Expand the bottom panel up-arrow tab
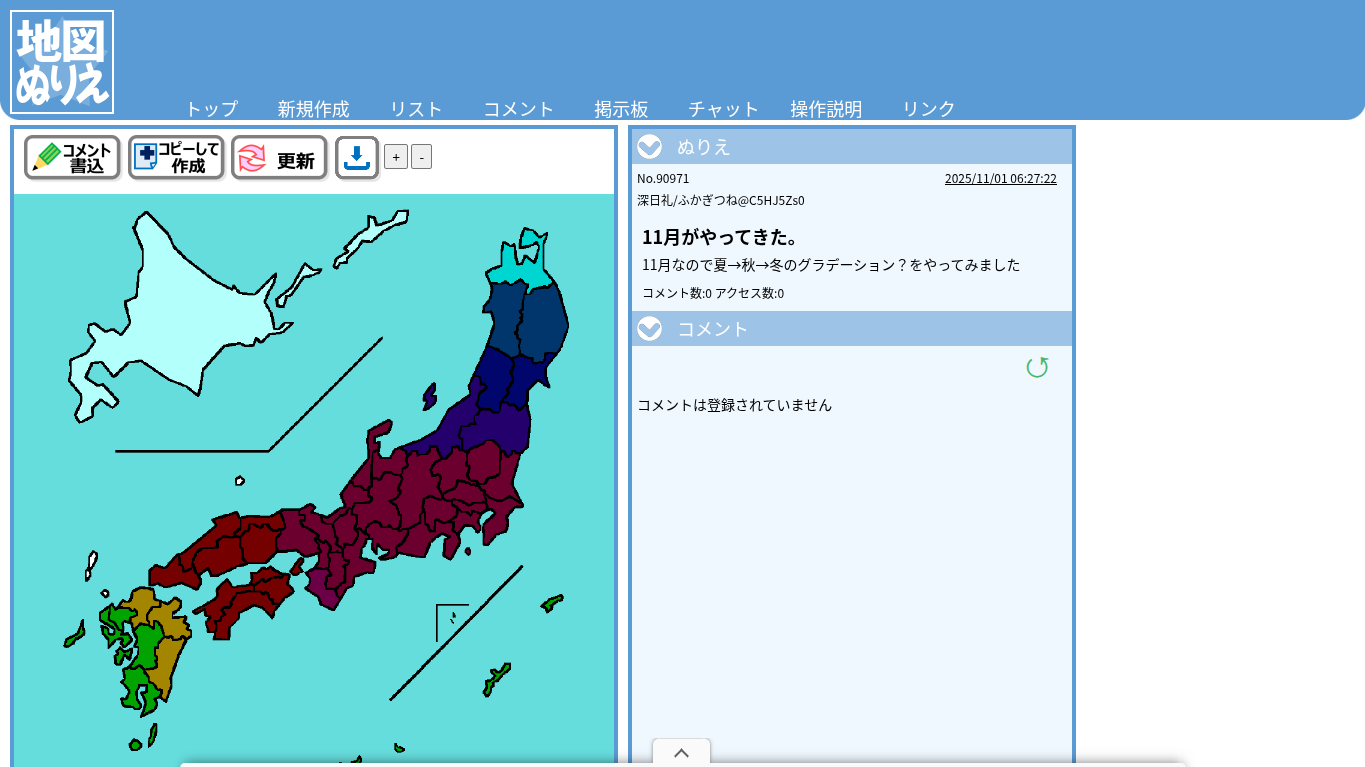 click(x=681, y=753)
